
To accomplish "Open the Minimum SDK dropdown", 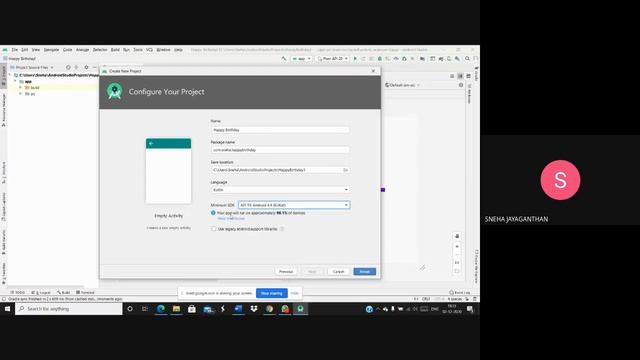I will pyautogui.click(x=294, y=205).
